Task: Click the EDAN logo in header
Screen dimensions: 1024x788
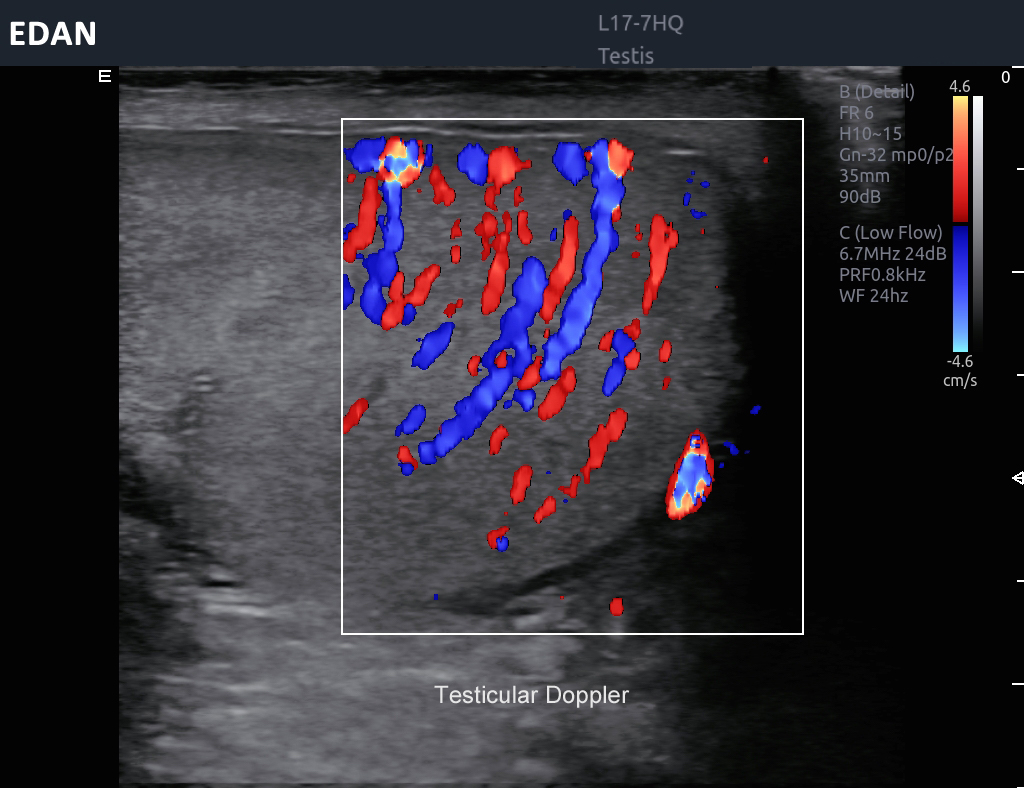Action: tap(53, 34)
